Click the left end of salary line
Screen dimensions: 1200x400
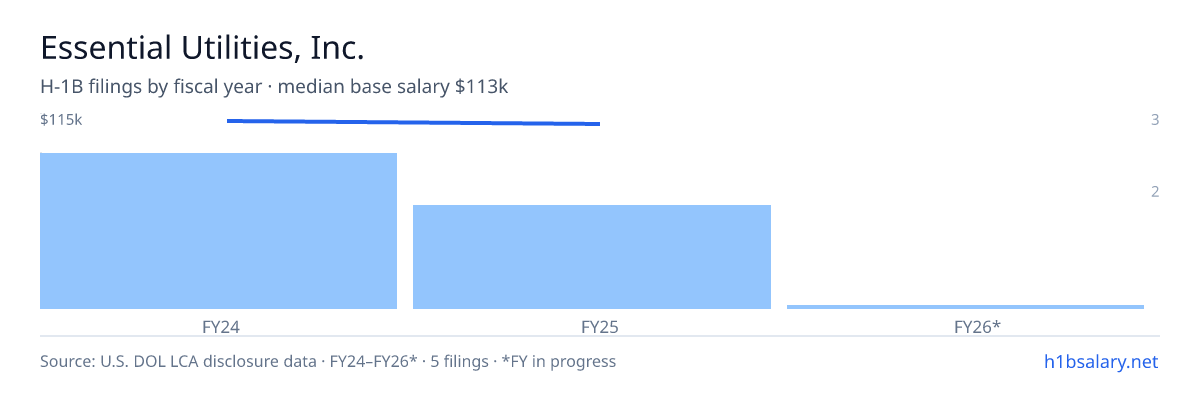[229, 120]
